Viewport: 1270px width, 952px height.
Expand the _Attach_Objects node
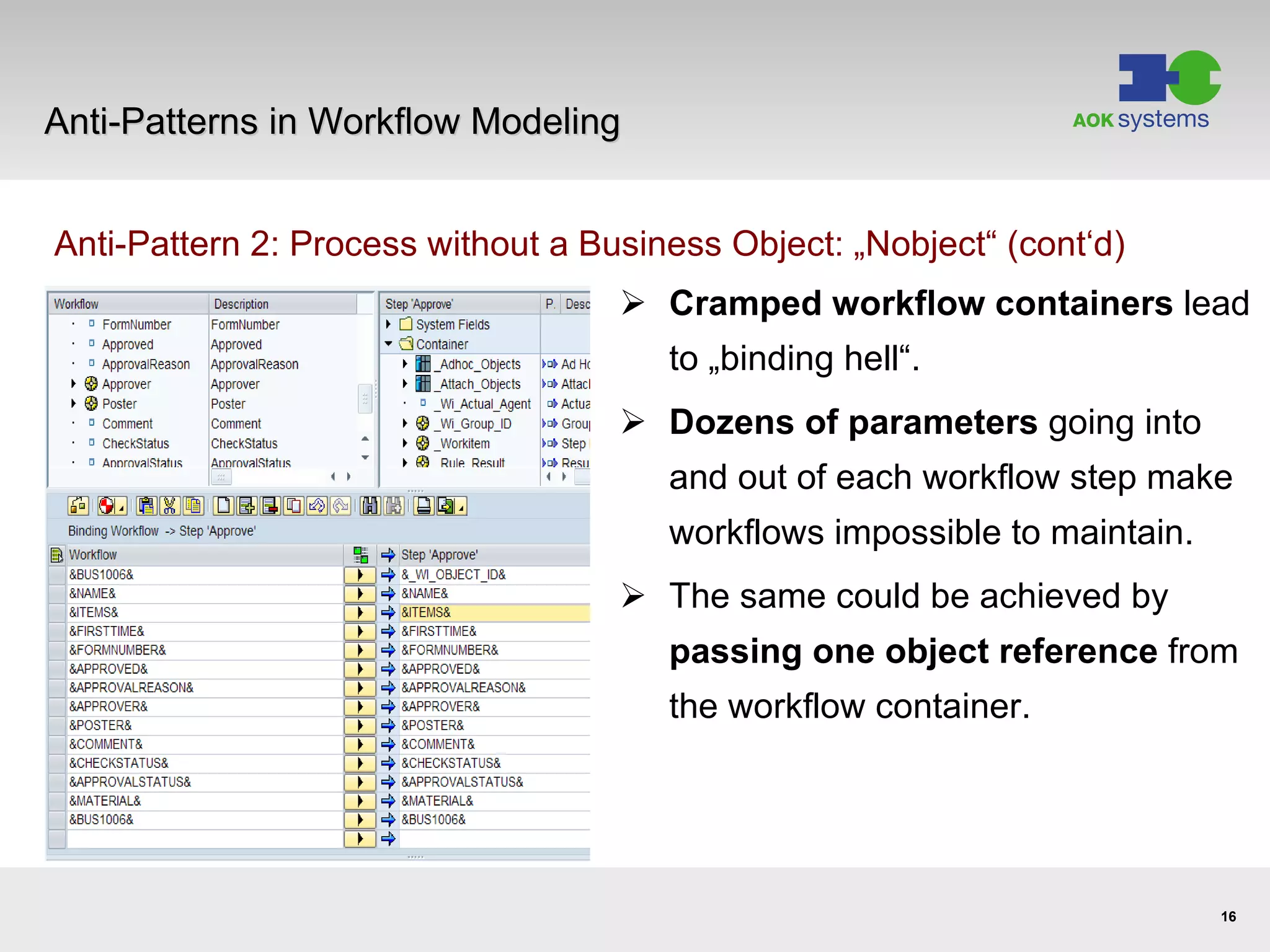tap(405, 384)
